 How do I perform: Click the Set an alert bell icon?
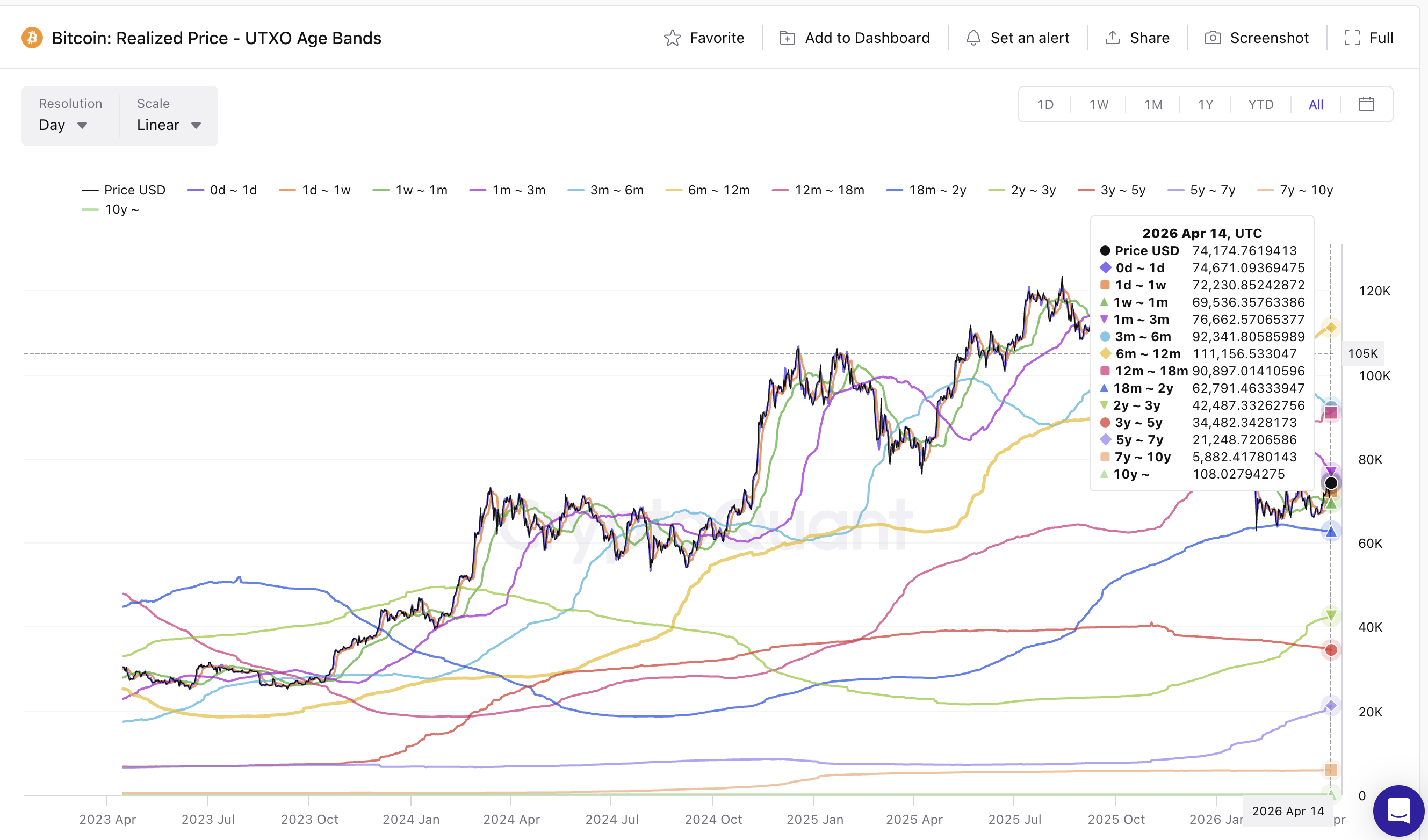click(974, 38)
